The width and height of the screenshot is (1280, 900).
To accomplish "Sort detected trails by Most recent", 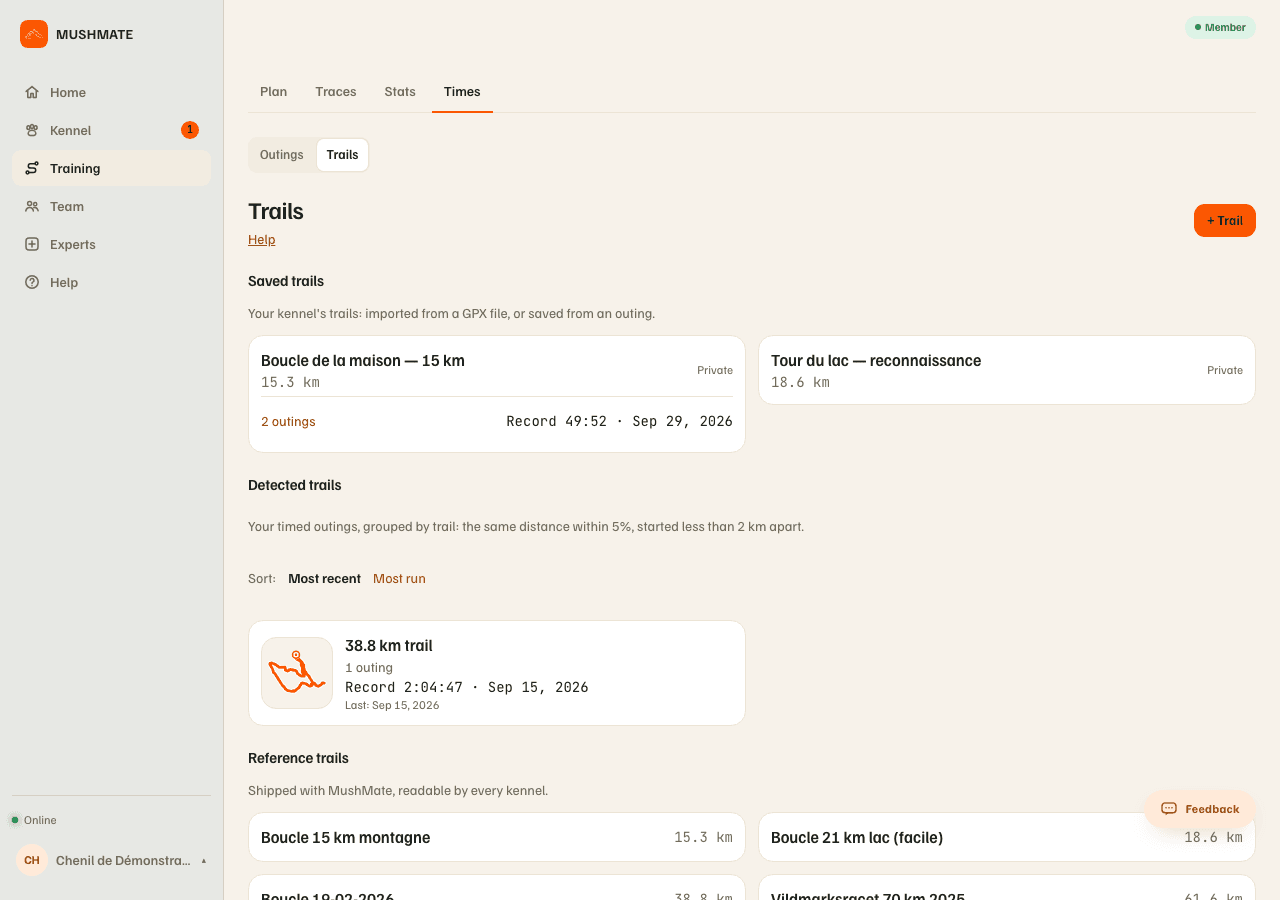I will 324,578.
